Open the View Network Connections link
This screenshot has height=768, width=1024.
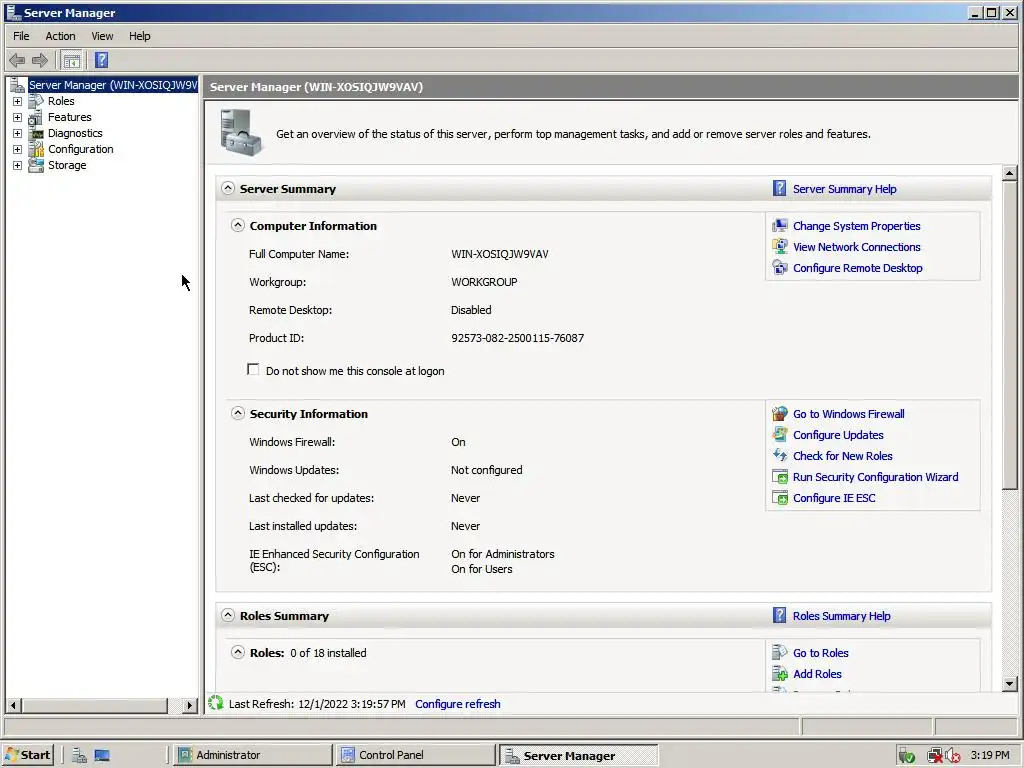856,247
